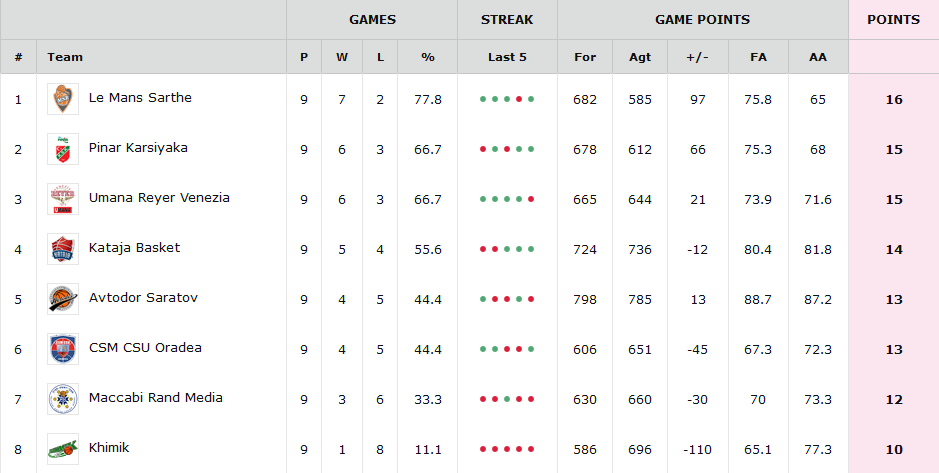Select the Khimik team logo
Viewport: 939px width, 473px height.
(63, 449)
